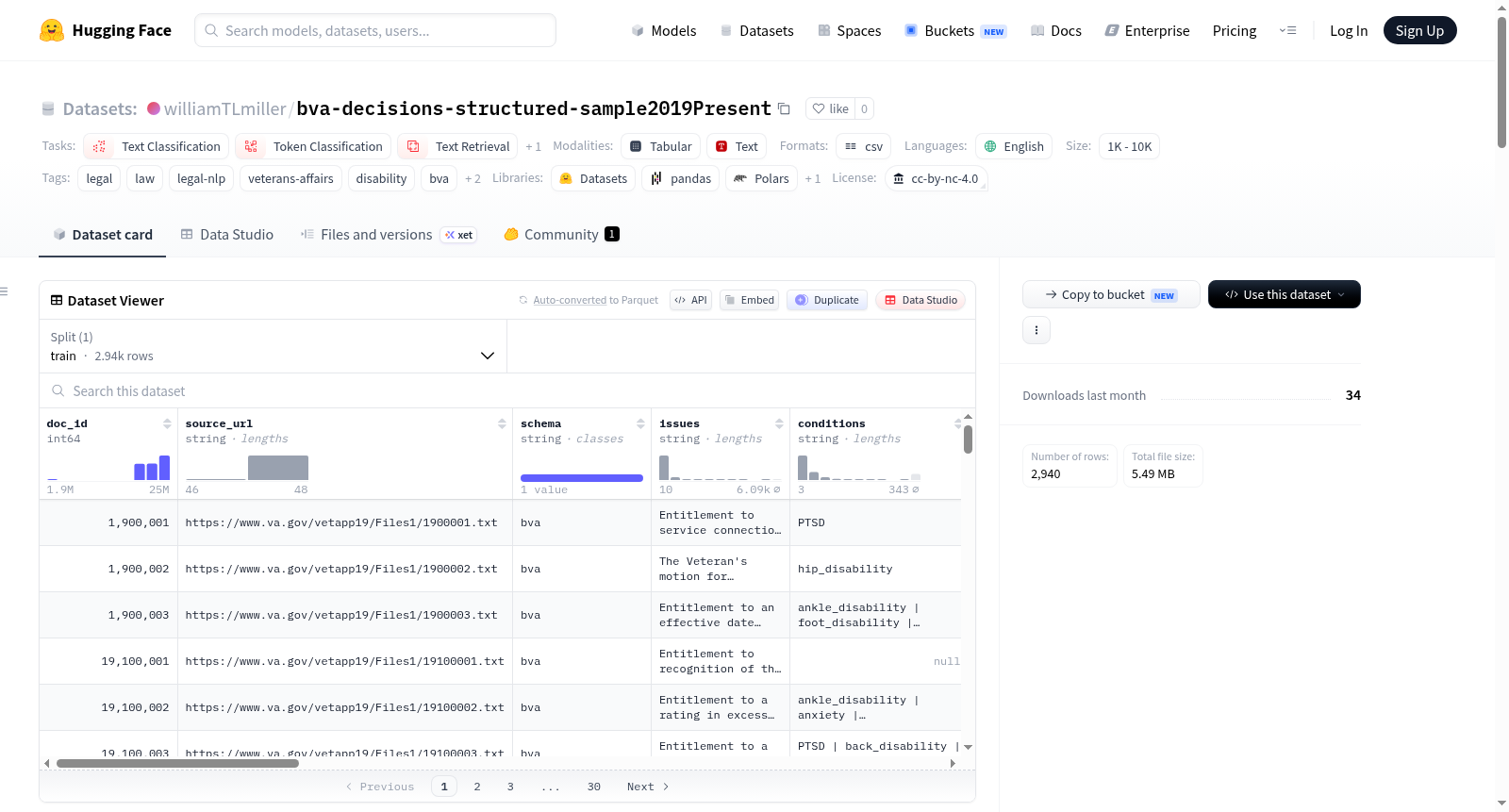Open the williamTLmiller profile link
The image size is (1509, 812).
tap(224, 108)
